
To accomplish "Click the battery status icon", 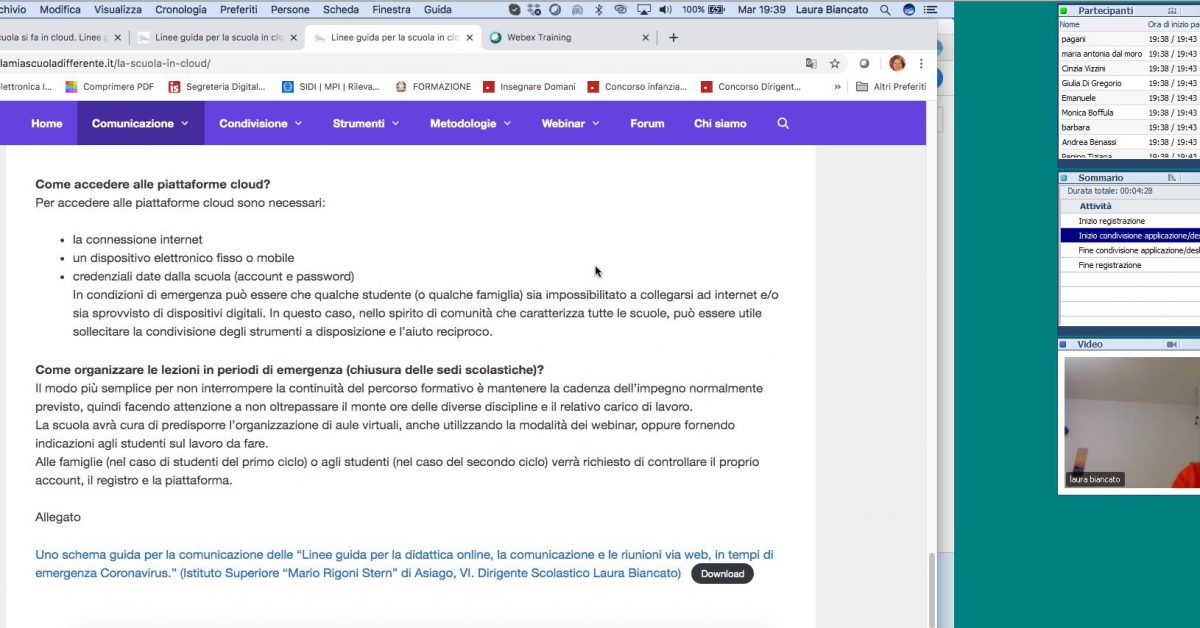I will 717,9.
